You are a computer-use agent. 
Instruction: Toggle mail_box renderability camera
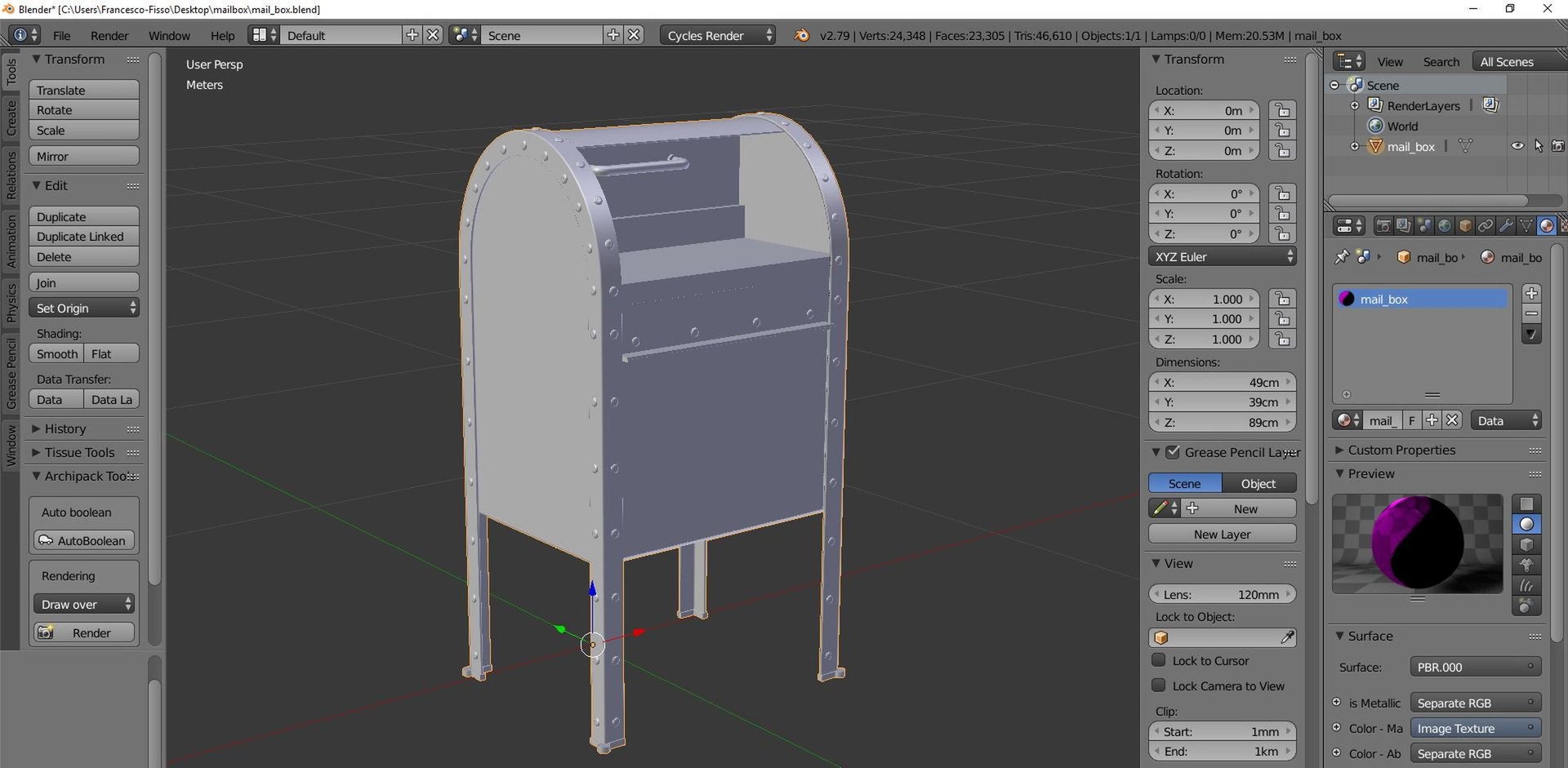point(1557,146)
